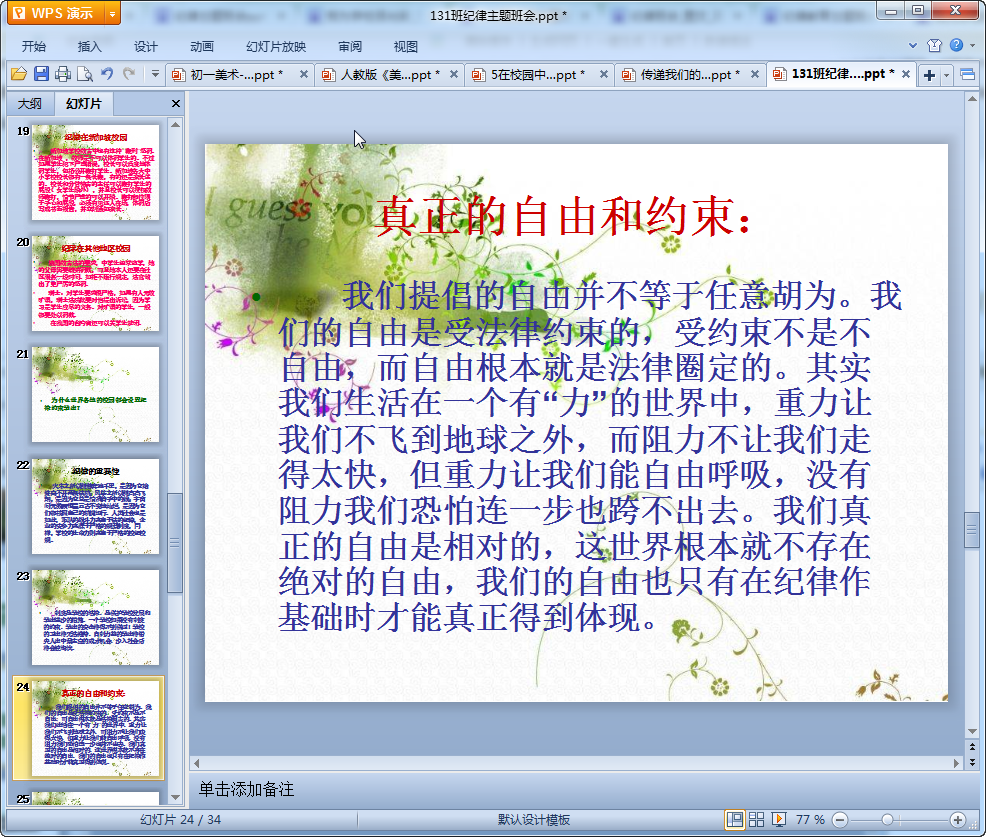Expand the WPS 演示 menu dropdown arrow
986x837 pixels.
point(113,13)
